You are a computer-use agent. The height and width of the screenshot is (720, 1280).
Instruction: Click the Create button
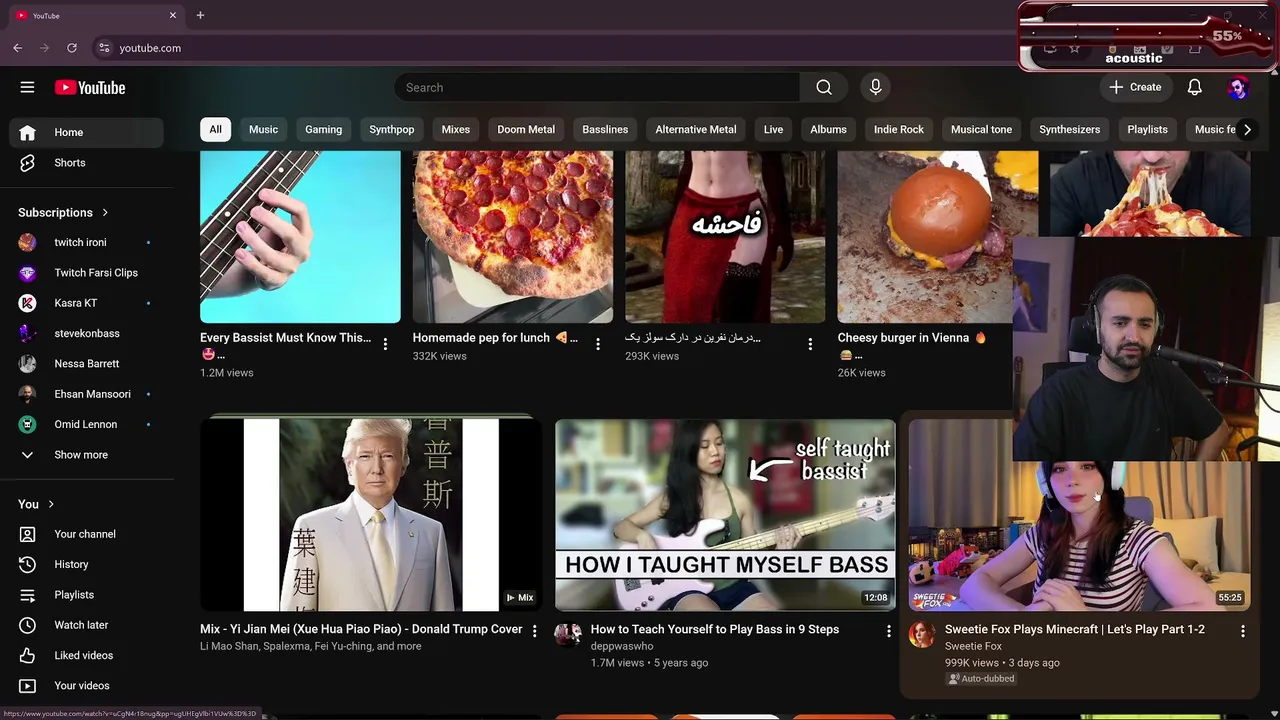click(x=1135, y=88)
